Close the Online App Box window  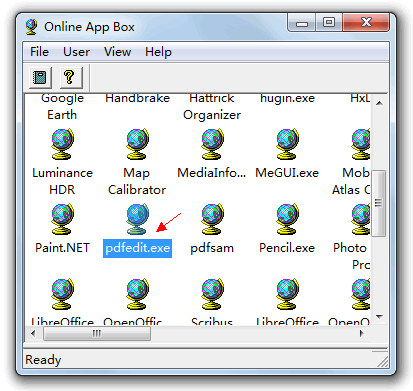click(366, 23)
